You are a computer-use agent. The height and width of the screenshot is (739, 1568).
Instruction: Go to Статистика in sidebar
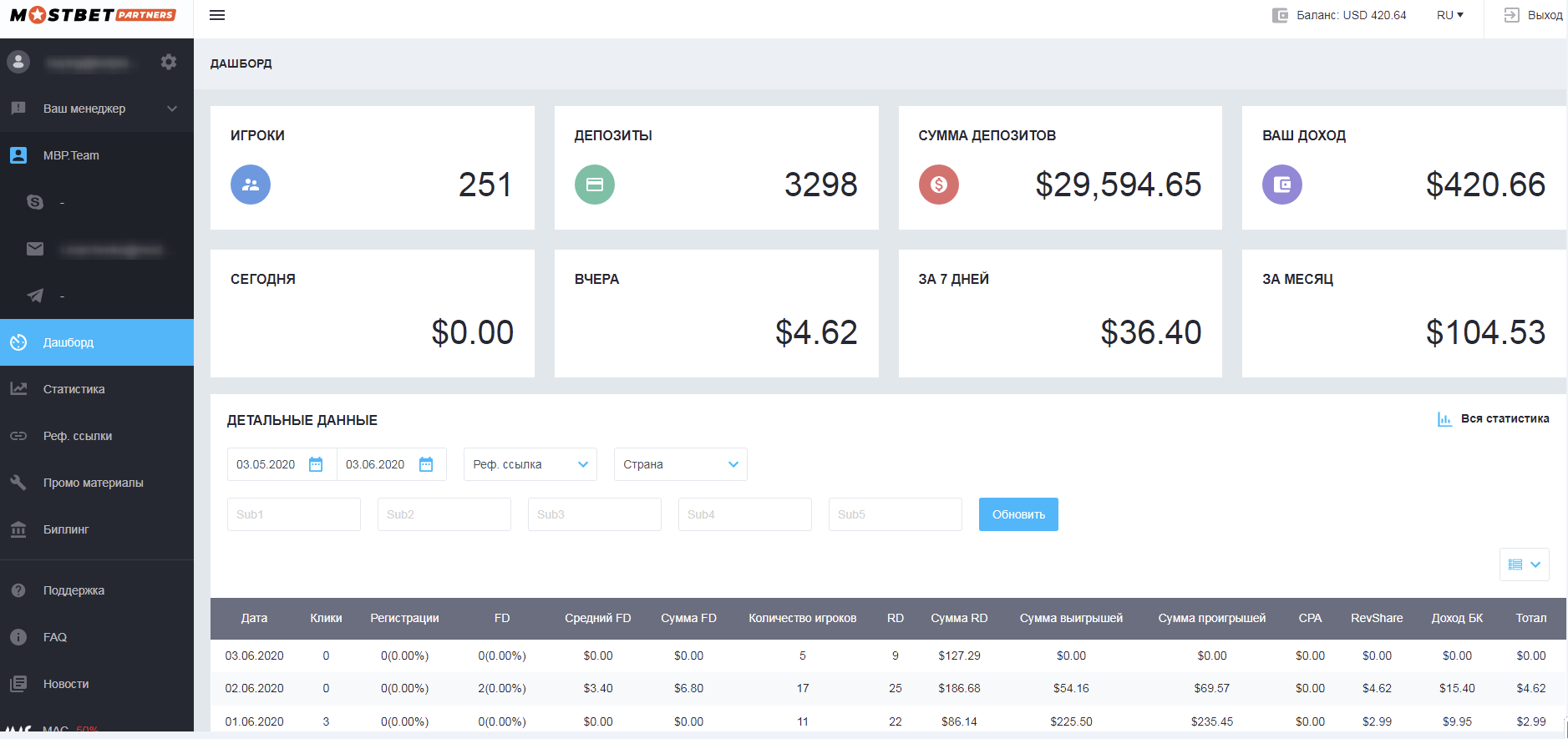74,389
